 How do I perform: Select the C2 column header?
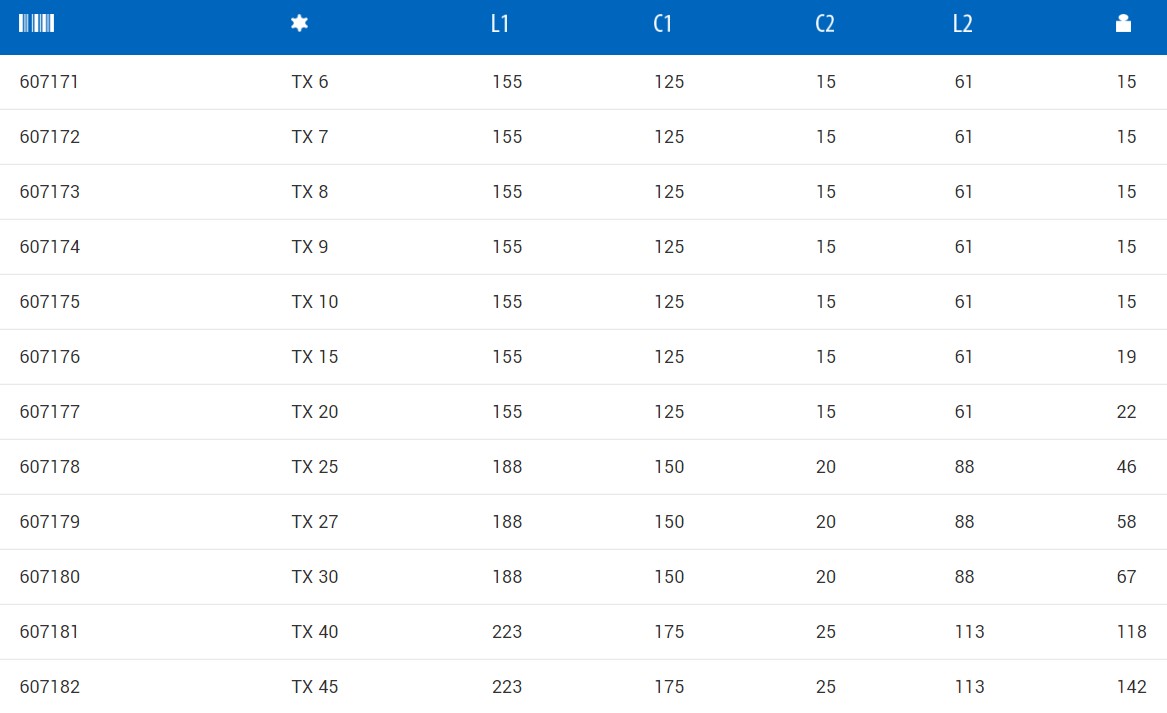click(x=825, y=24)
